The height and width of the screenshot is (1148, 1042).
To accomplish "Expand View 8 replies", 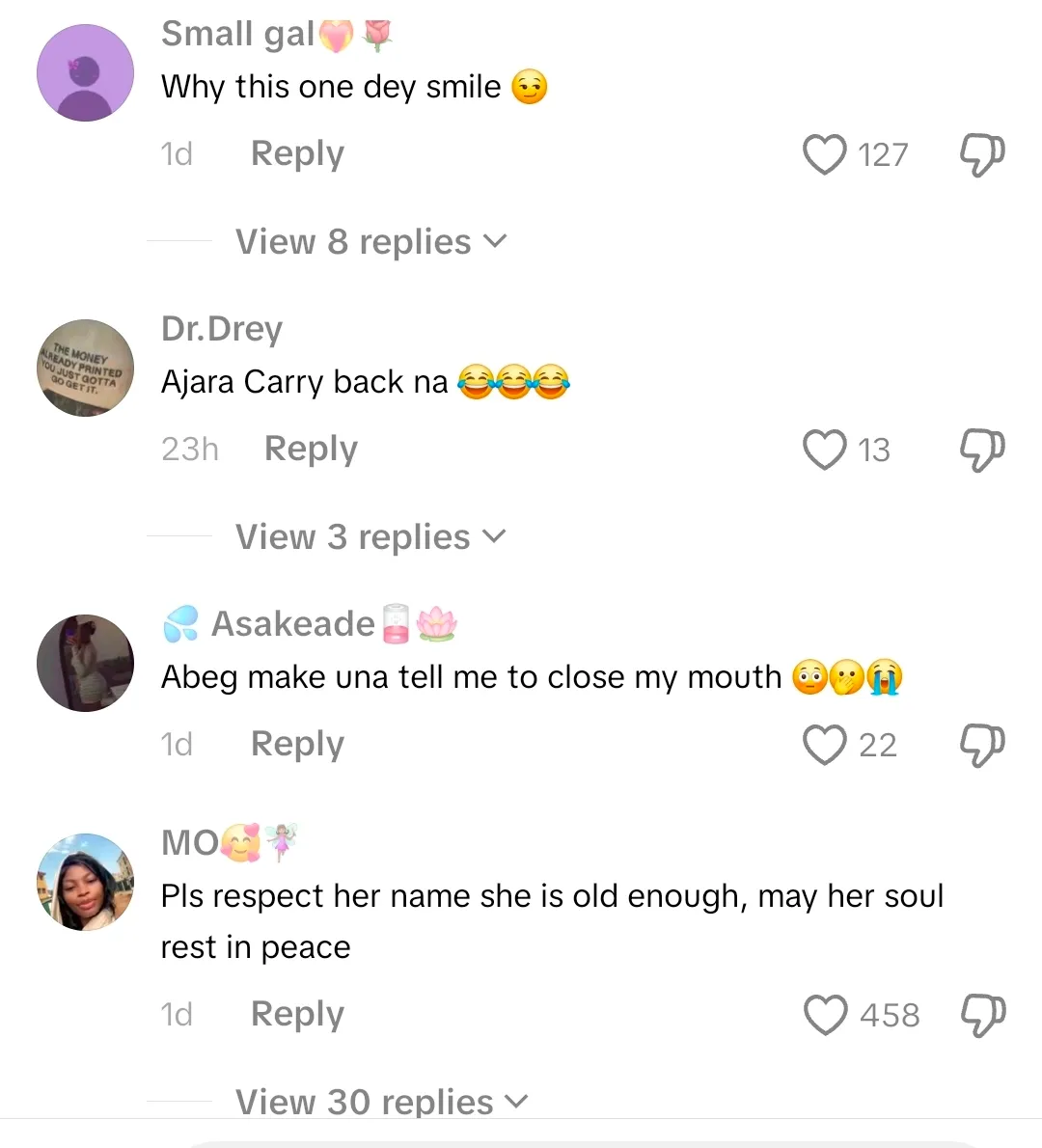I will [370, 242].
